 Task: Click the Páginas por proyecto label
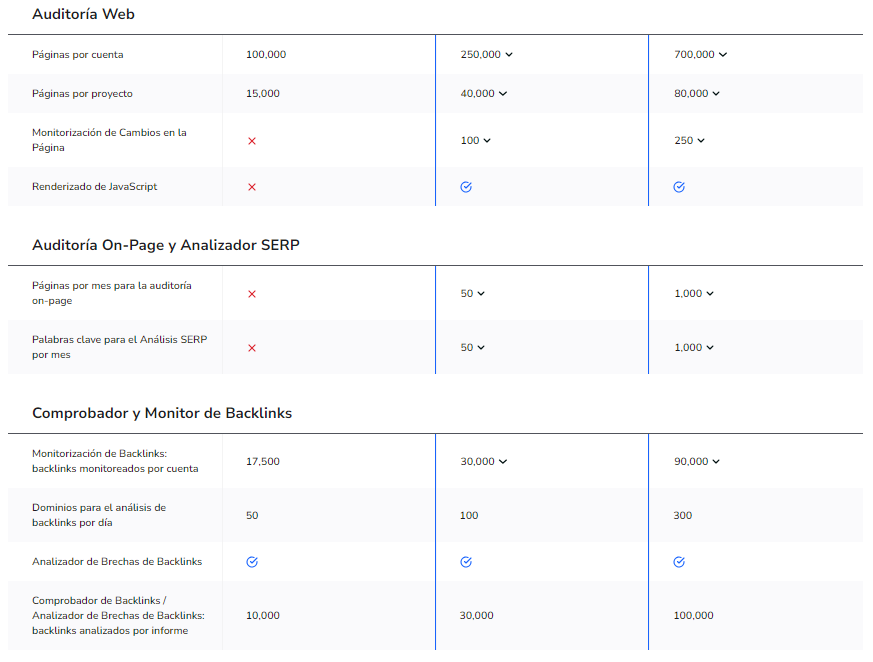(82, 94)
